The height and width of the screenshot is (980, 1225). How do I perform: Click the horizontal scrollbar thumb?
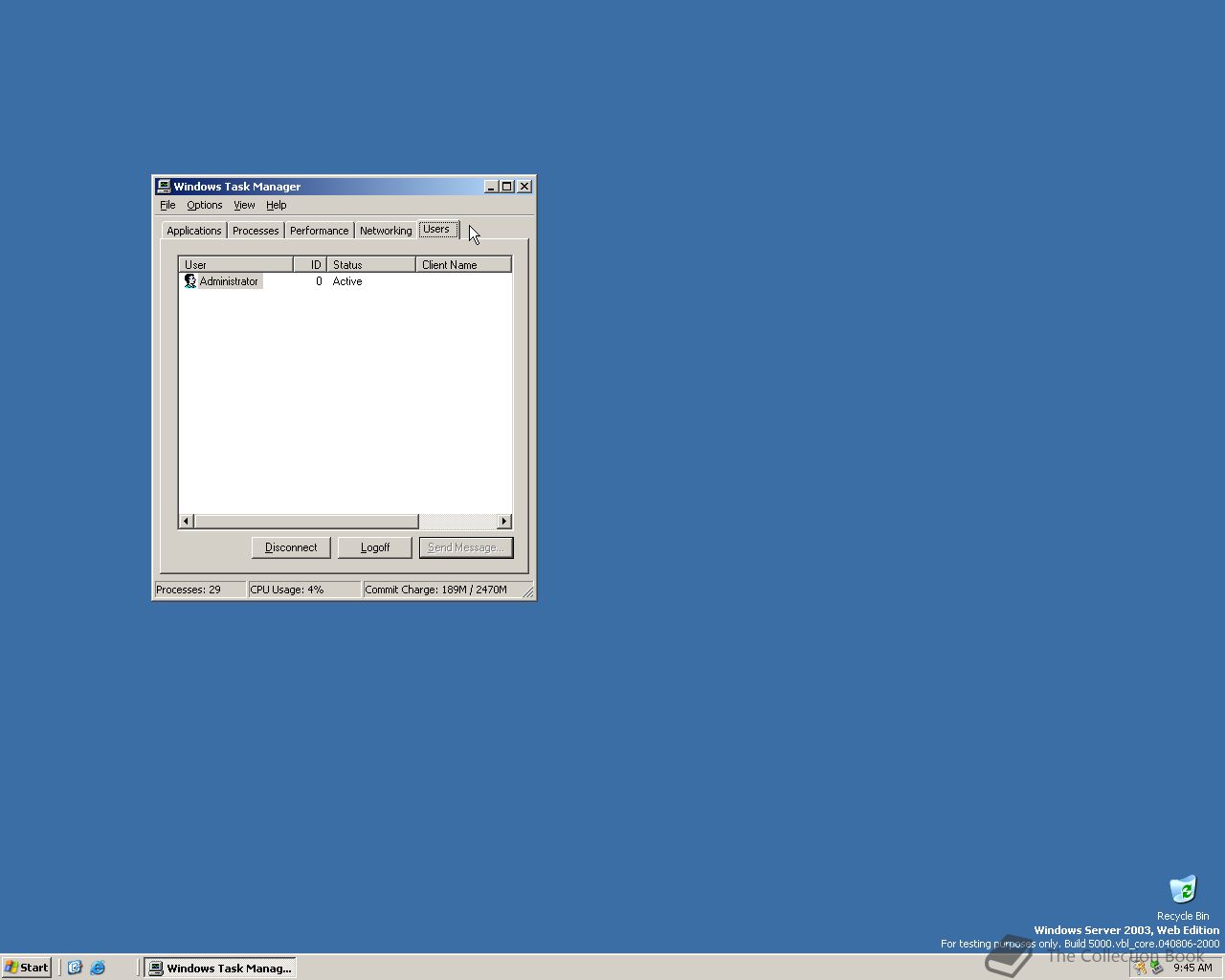[306, 522]
